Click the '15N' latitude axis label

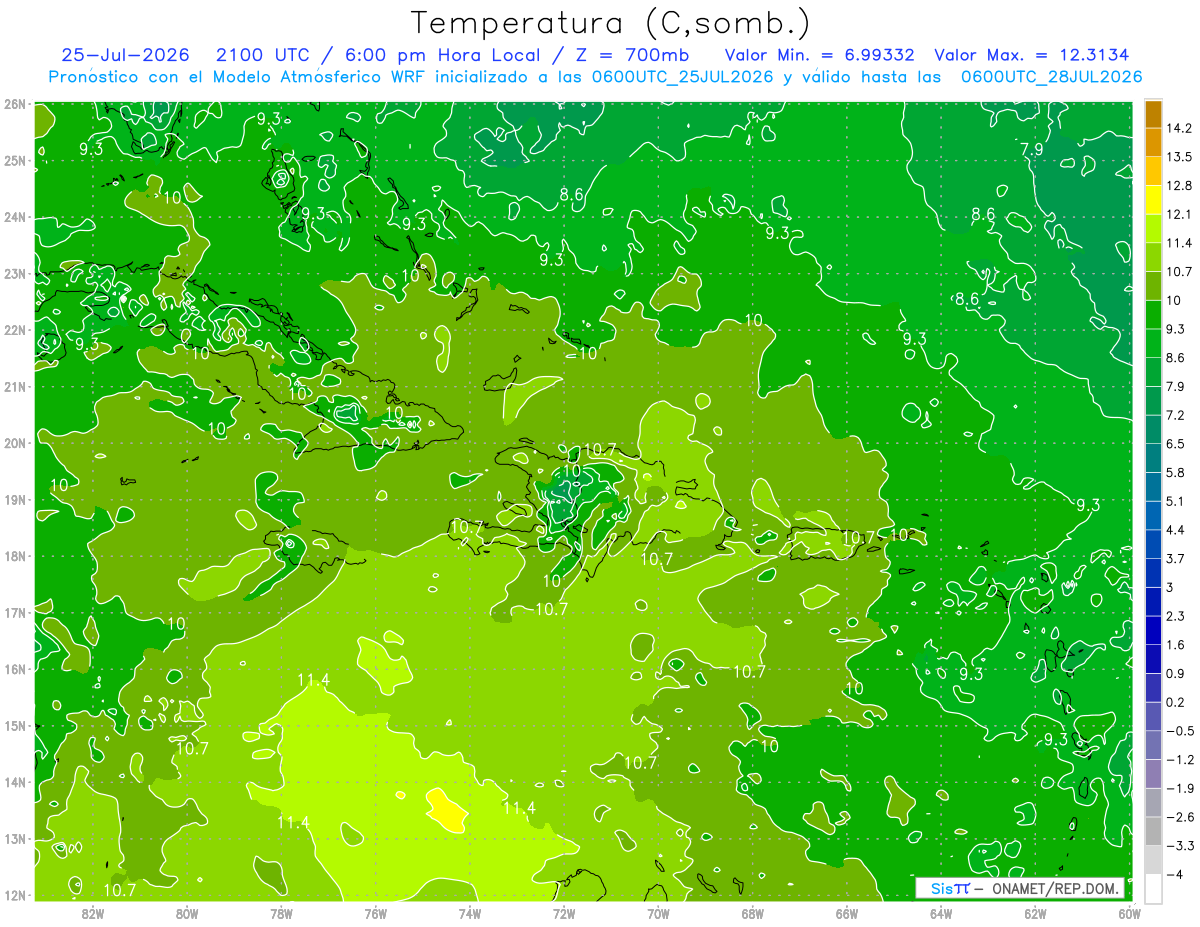pos(14,726)
